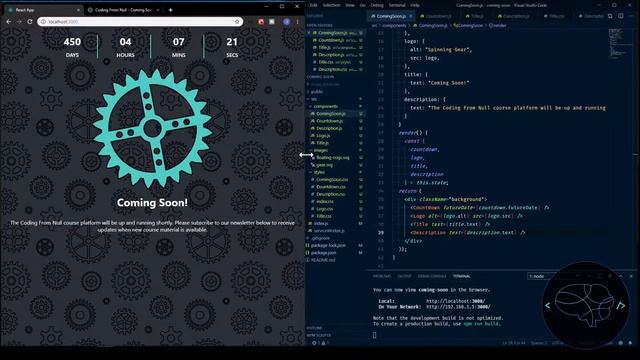
Task: Switch to the React App browser tab
Action: point(43,10)
